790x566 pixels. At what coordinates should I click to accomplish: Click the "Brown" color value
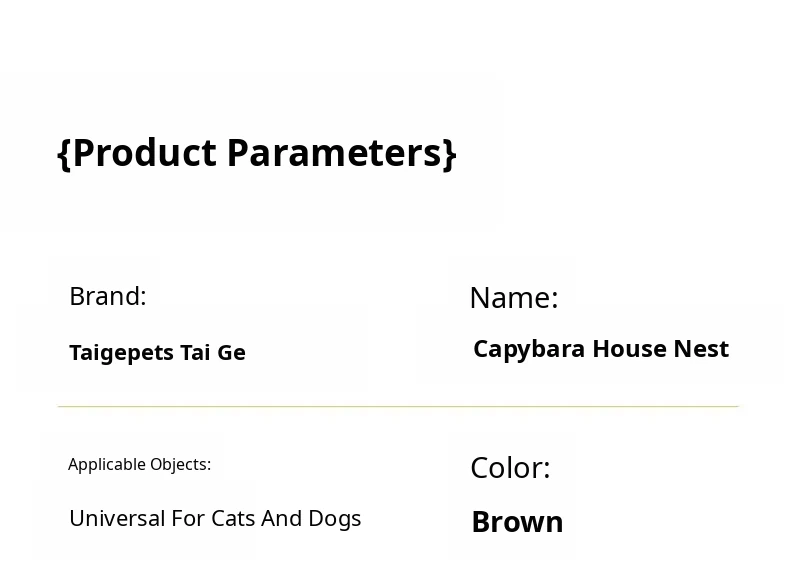pyautogui.click(x=517, y=522)
